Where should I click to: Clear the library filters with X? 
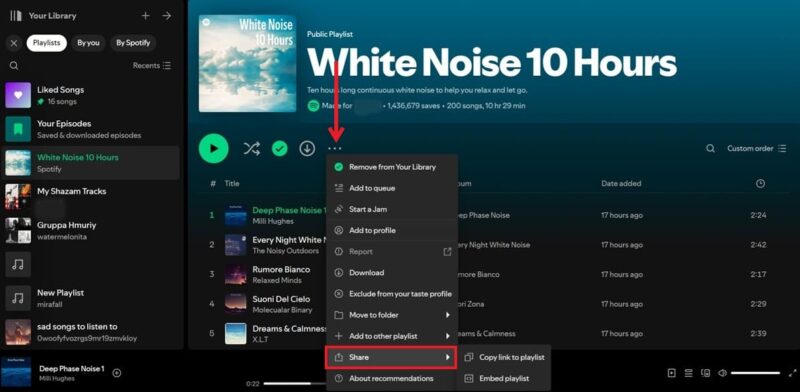click(14, 43)
